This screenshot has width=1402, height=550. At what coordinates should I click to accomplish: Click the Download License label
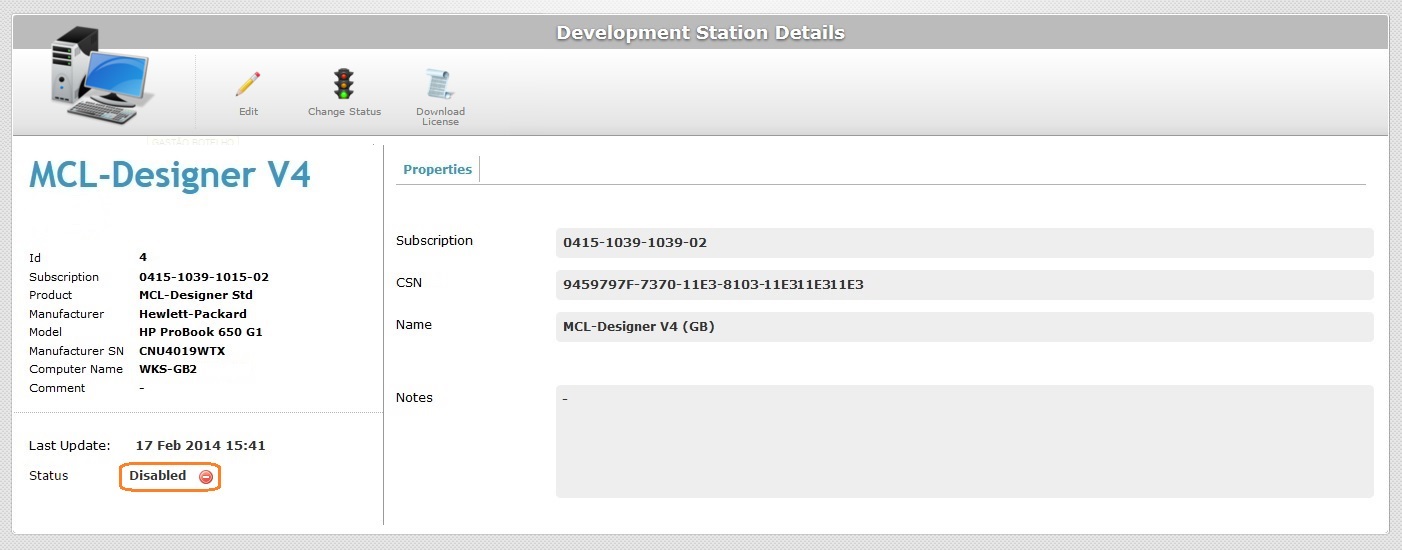click(x=440, y=117)
